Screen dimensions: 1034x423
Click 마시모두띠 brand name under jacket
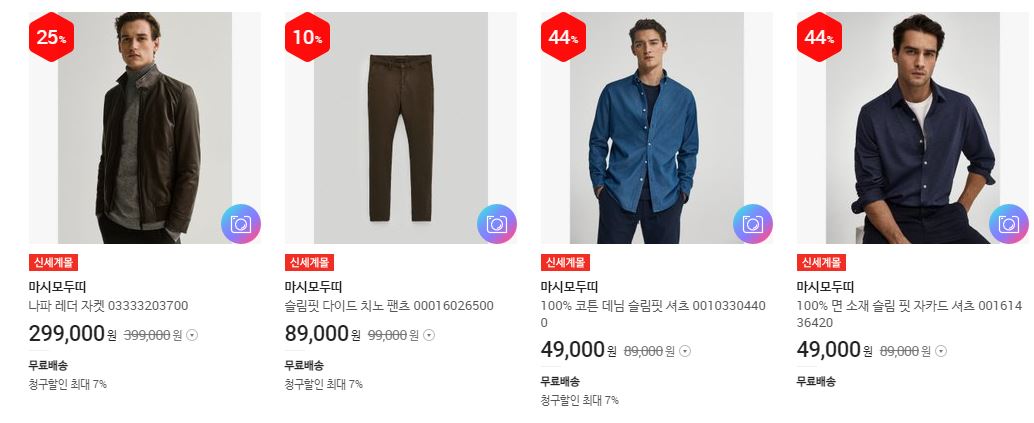coord(57,287)
